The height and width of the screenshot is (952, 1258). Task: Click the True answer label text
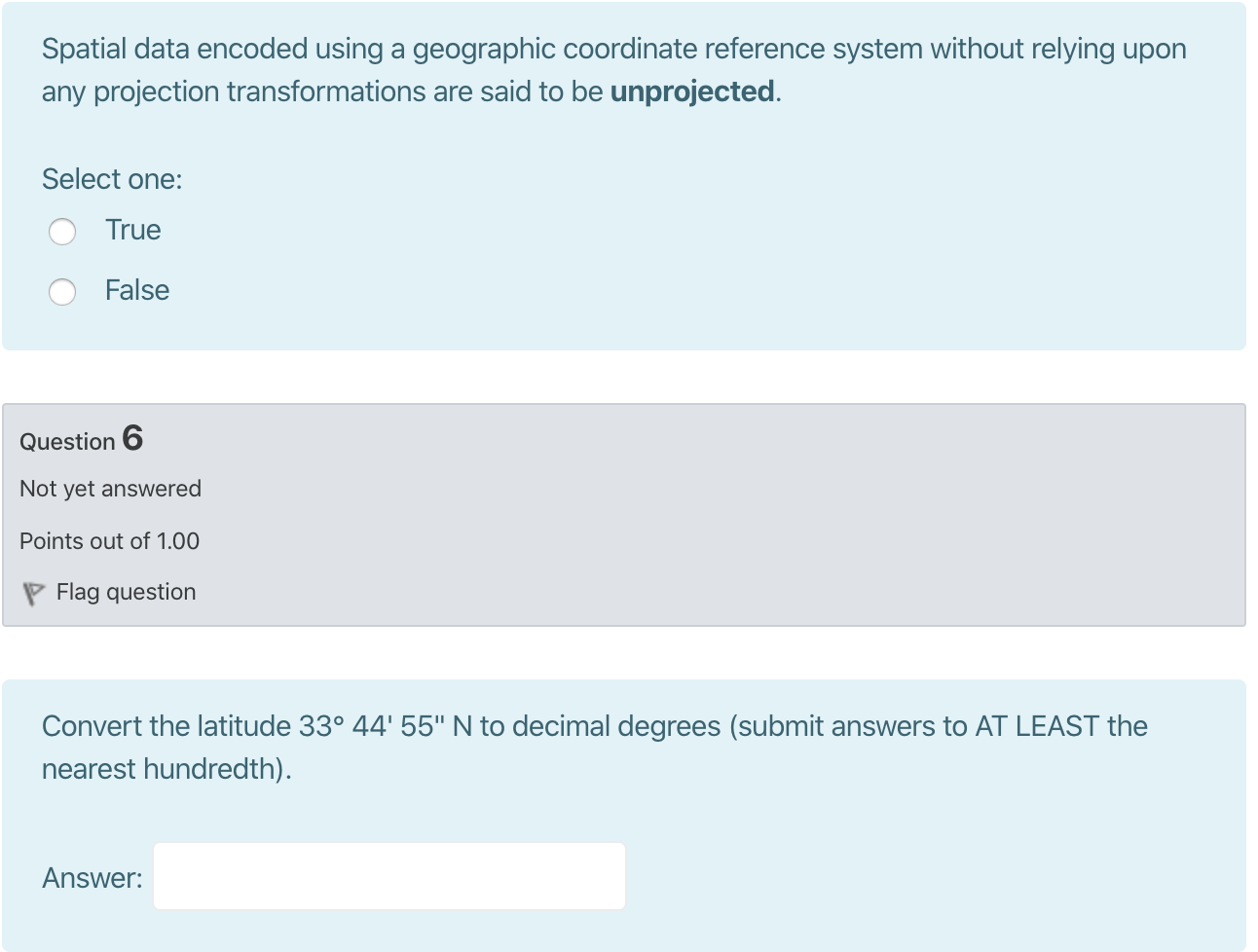pos(132,230)
